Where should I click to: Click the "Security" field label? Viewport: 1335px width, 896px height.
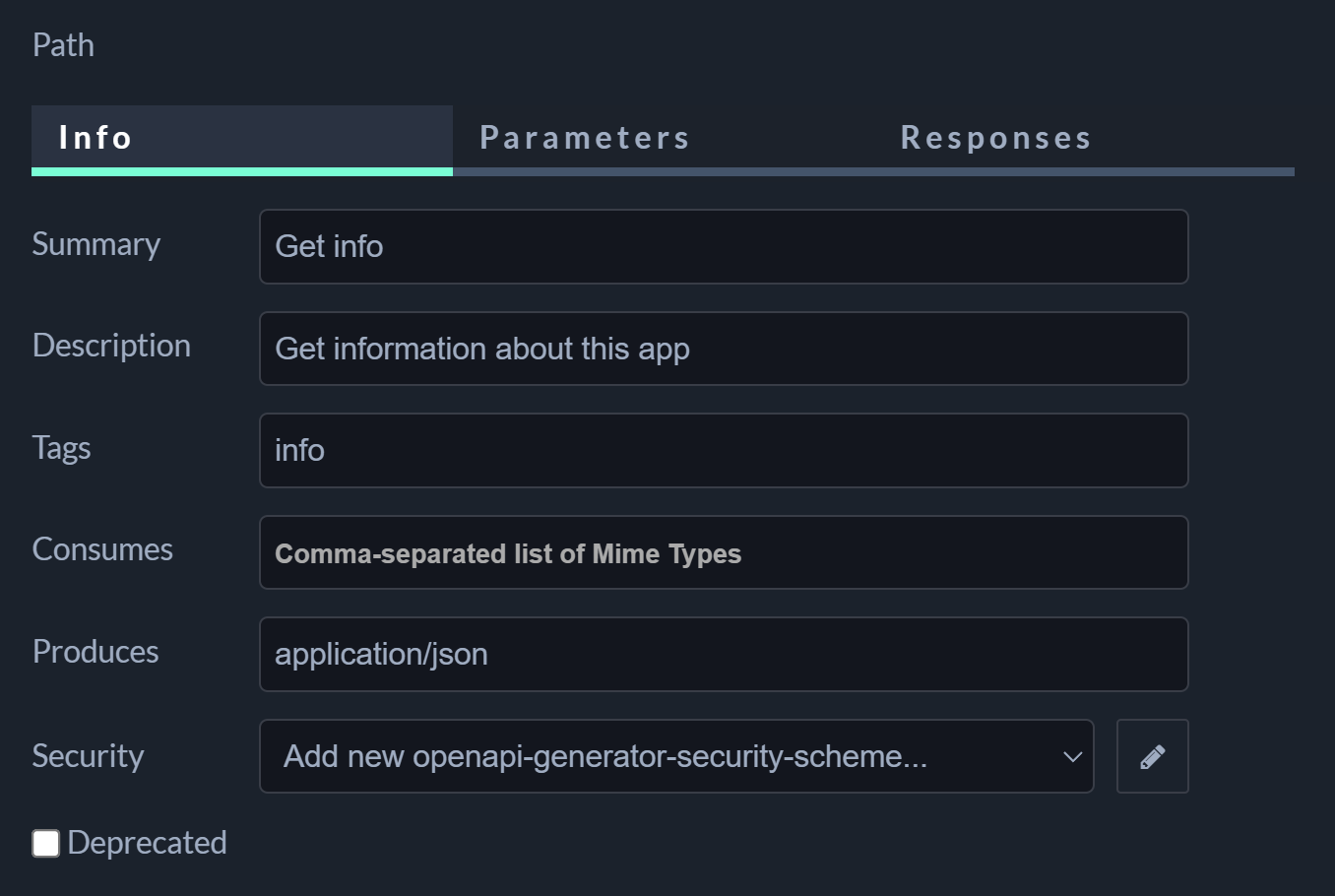[88, 756]
